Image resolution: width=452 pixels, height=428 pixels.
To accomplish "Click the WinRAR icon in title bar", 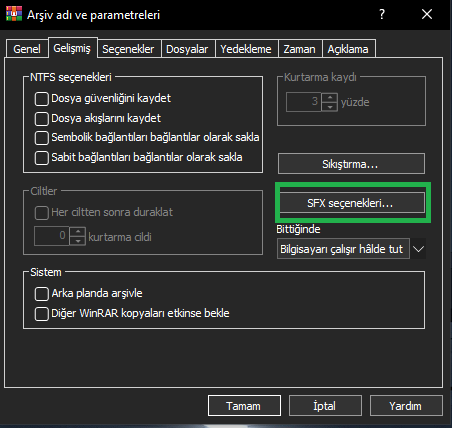I will point(14,14).
